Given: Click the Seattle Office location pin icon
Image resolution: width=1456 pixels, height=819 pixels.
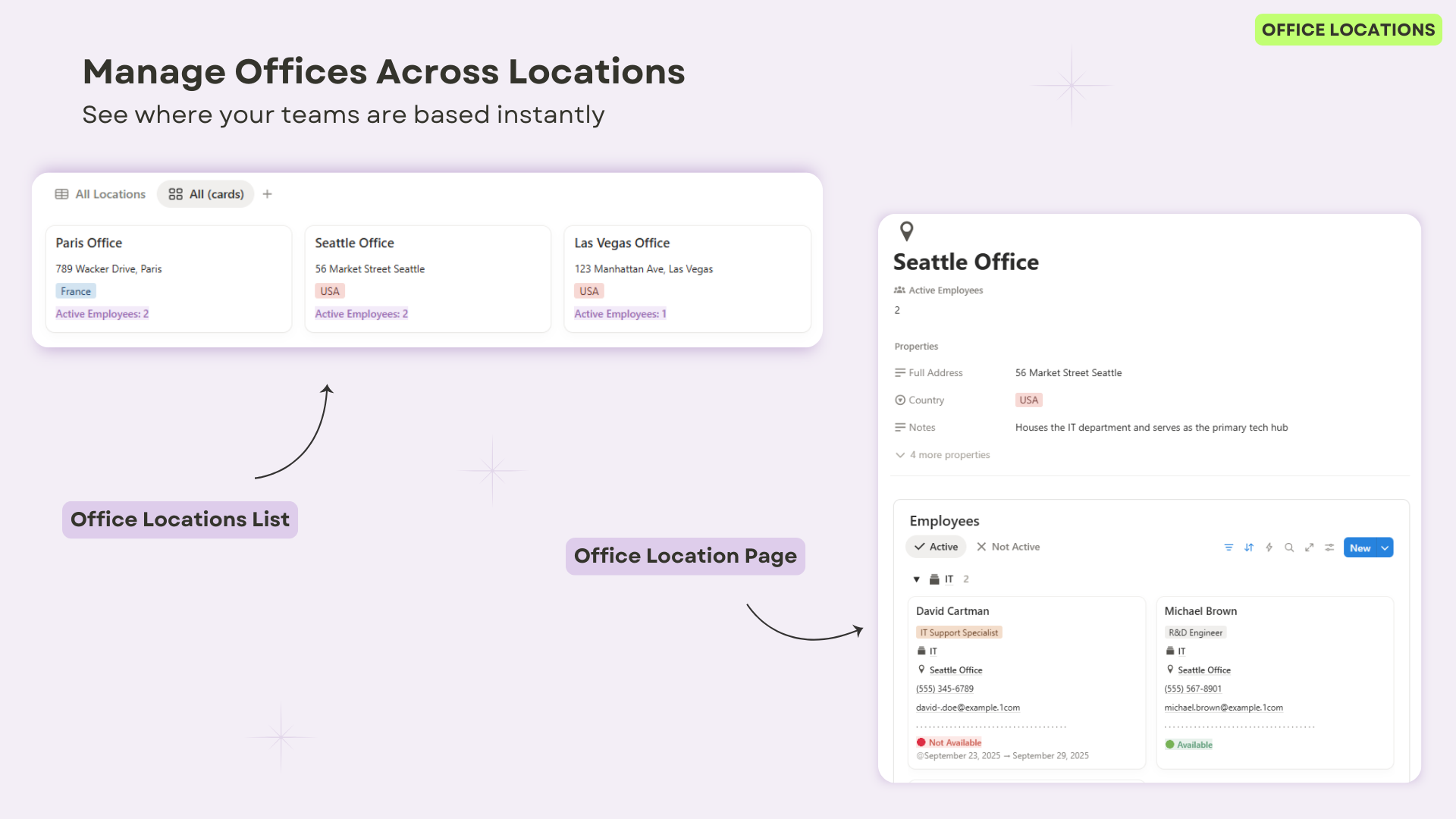Looking at the screenshot, I should point(906,231).
